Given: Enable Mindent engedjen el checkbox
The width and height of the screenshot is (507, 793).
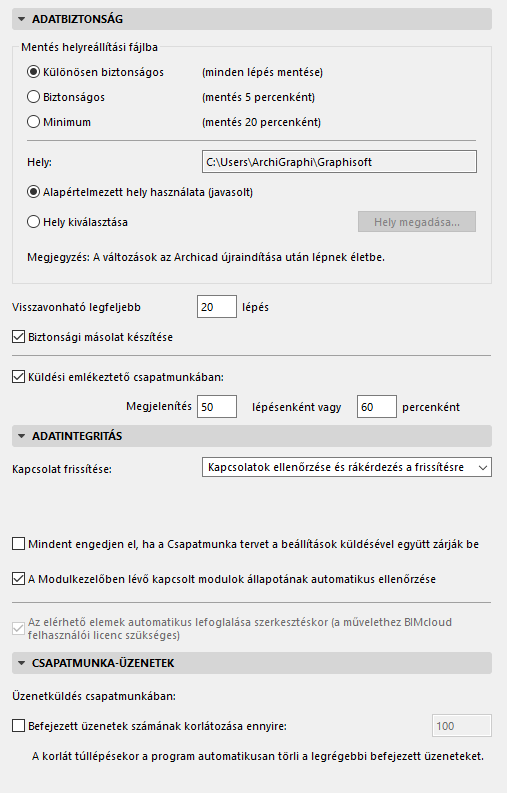Looking at the screenshot, I should [x=18, y=544].
